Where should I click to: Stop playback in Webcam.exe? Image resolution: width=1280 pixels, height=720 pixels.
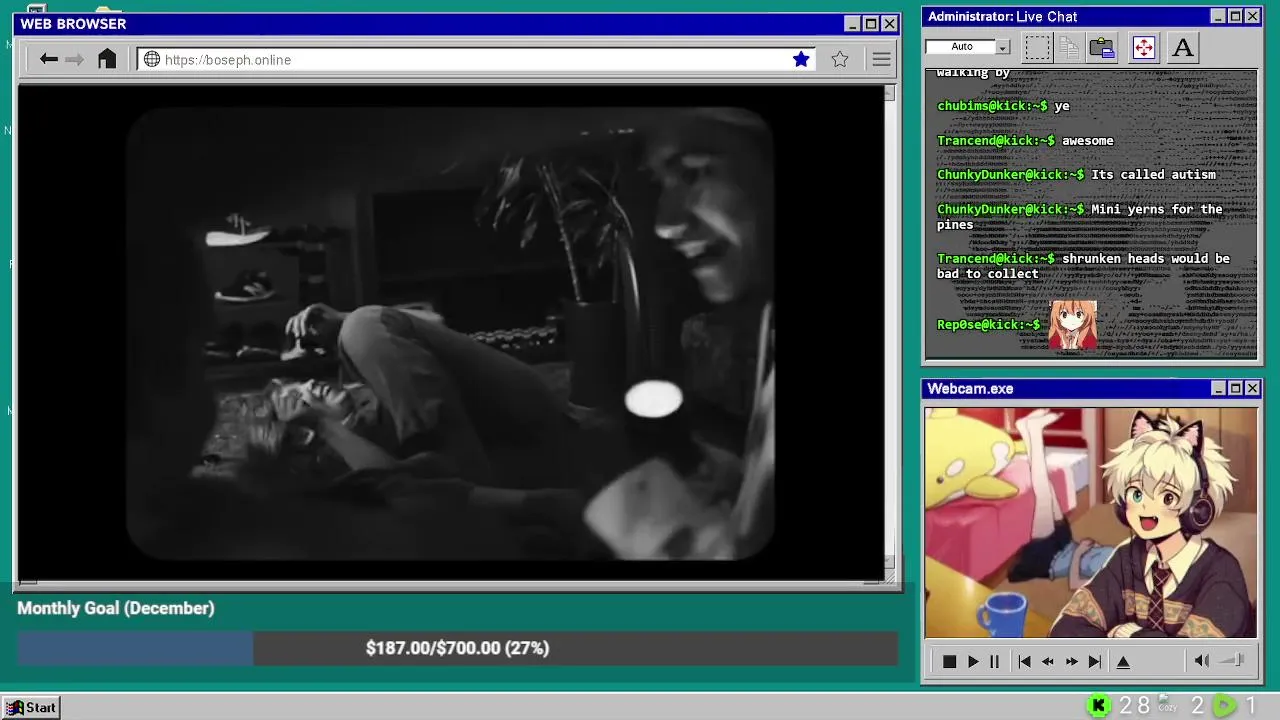point(949,661)
